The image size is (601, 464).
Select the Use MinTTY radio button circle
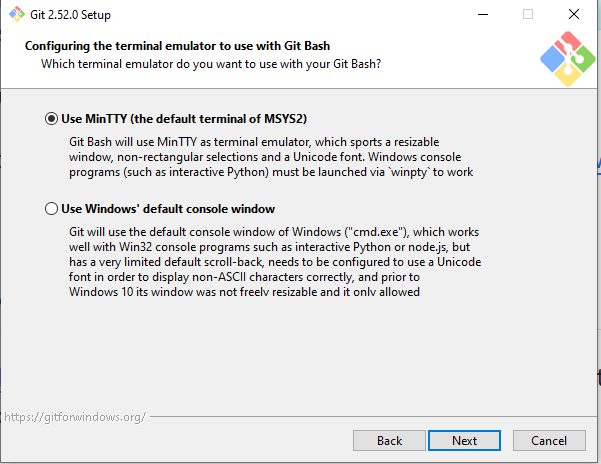tap(52, 118)
